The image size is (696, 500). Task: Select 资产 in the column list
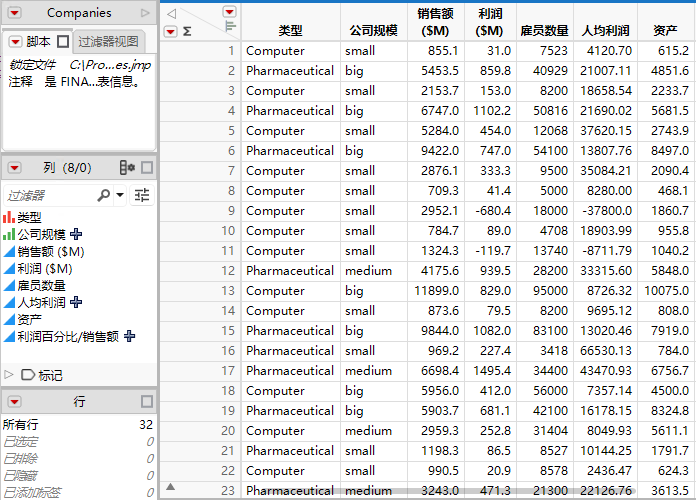pyautogui.click(x=29, y=319)
